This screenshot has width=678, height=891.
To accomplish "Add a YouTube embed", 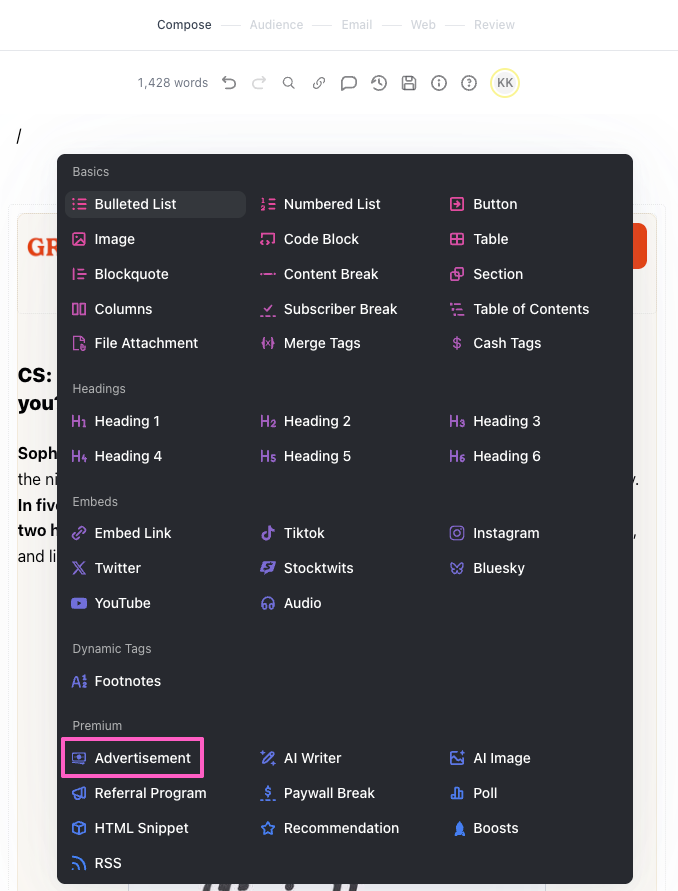I will pyautogui.click(x=122, y=603).
